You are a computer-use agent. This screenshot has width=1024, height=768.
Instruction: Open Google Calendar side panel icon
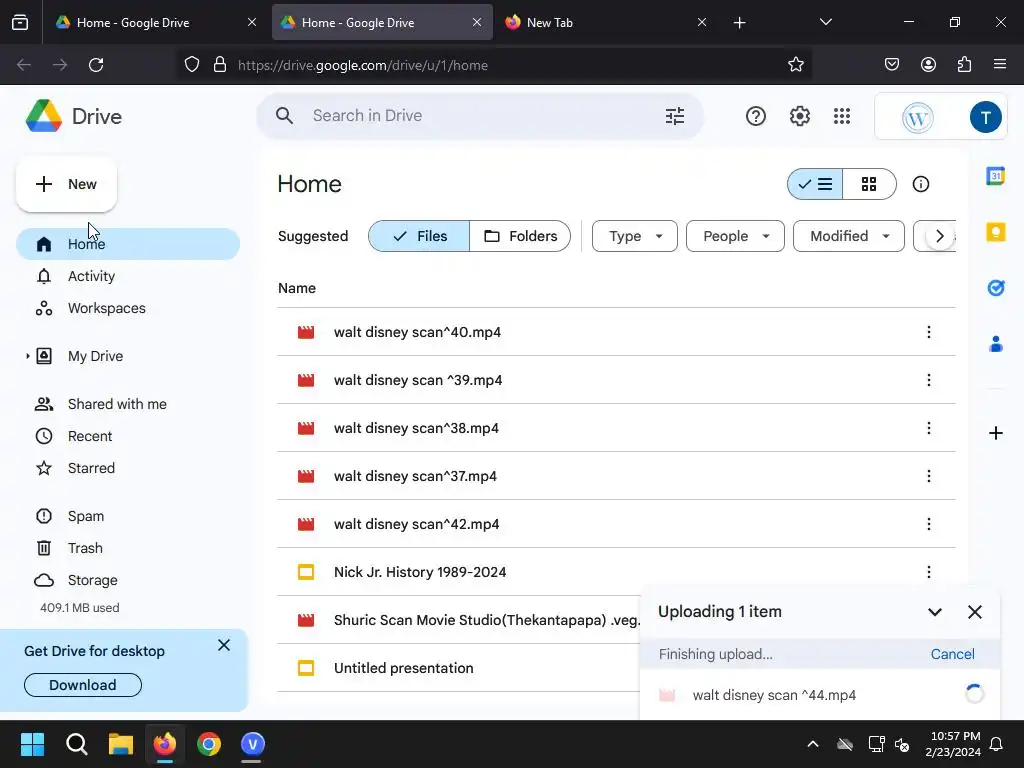(x=995, y=176)
